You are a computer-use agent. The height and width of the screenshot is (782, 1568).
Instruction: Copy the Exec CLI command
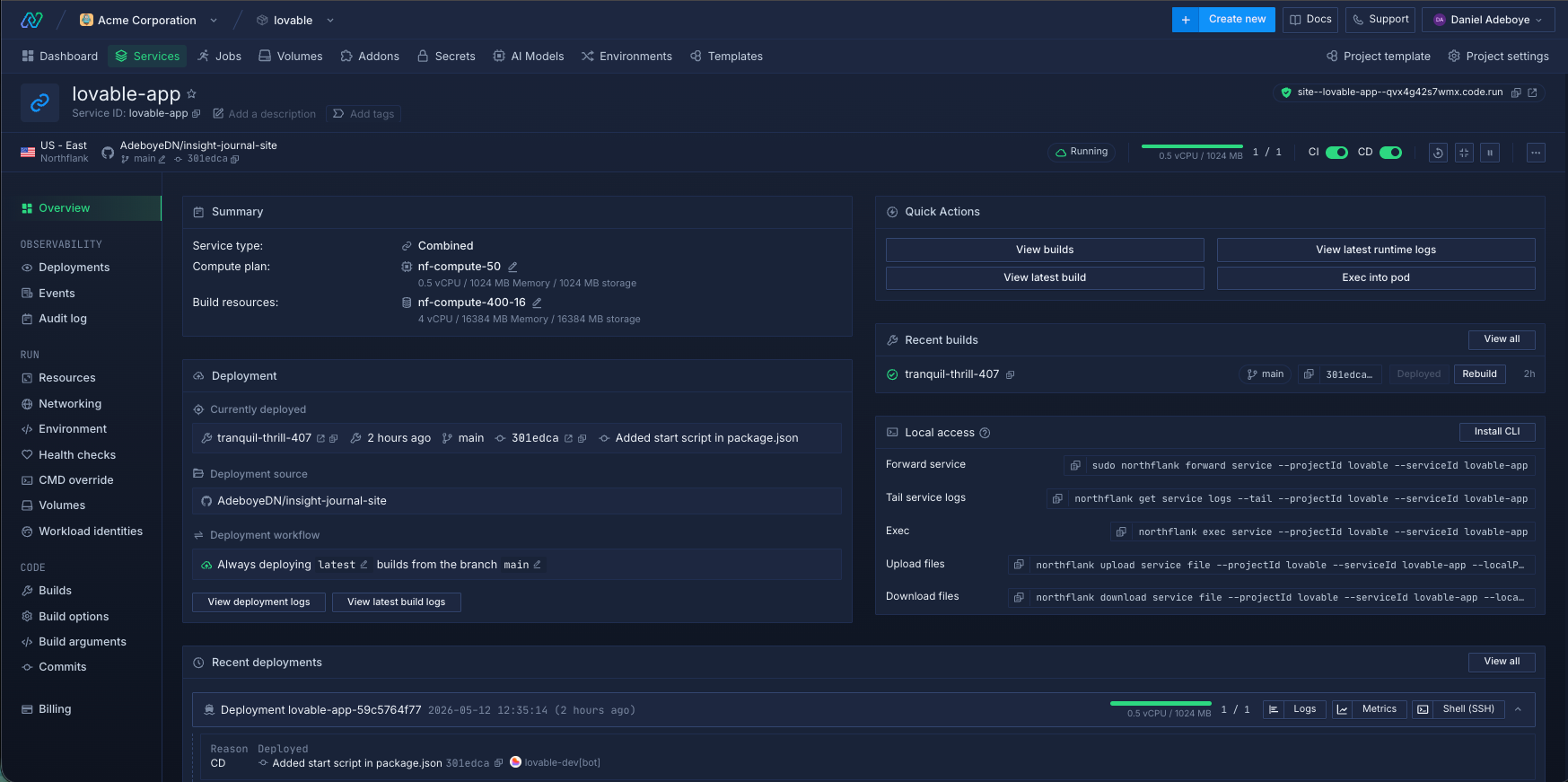1121,532
